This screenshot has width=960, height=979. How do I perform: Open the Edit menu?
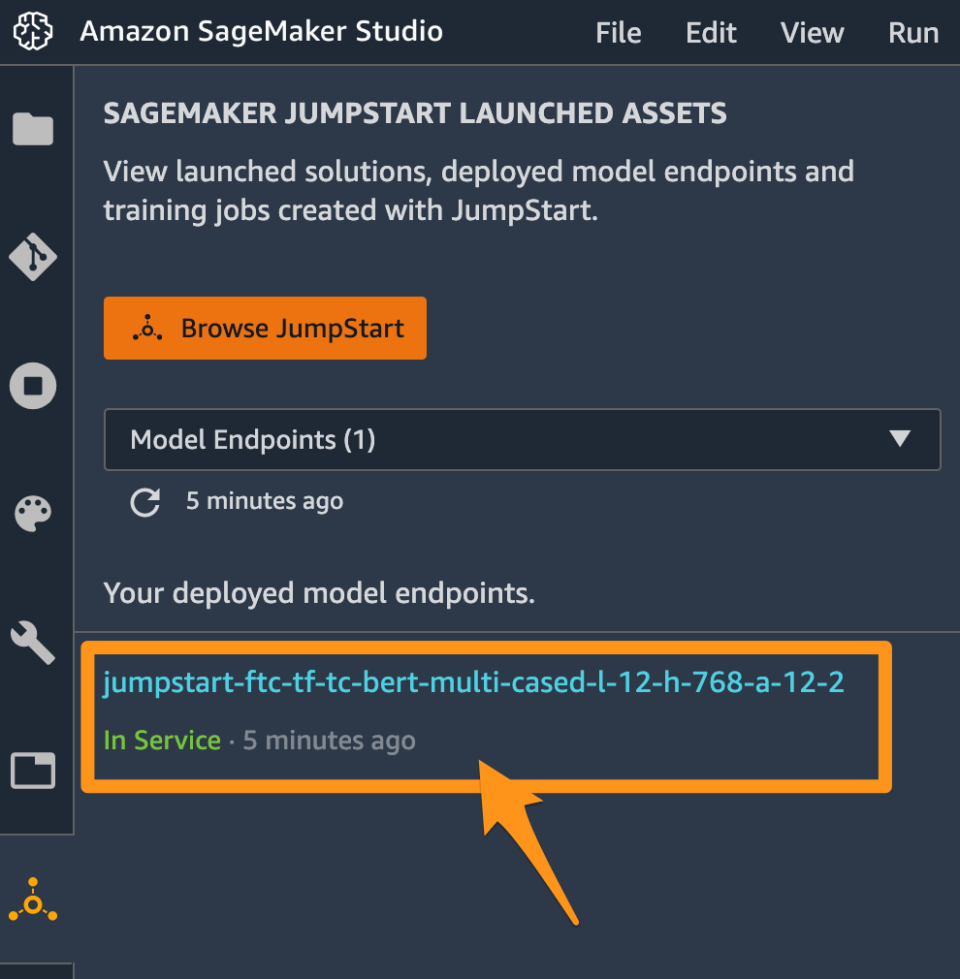[710, 32]
